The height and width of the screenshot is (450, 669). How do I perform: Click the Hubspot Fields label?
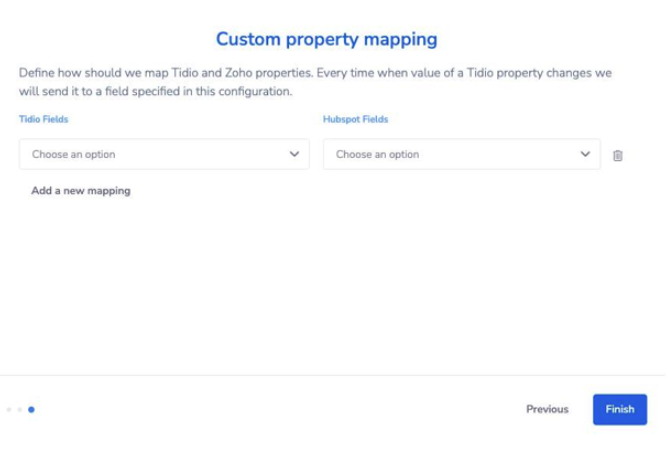355,119
